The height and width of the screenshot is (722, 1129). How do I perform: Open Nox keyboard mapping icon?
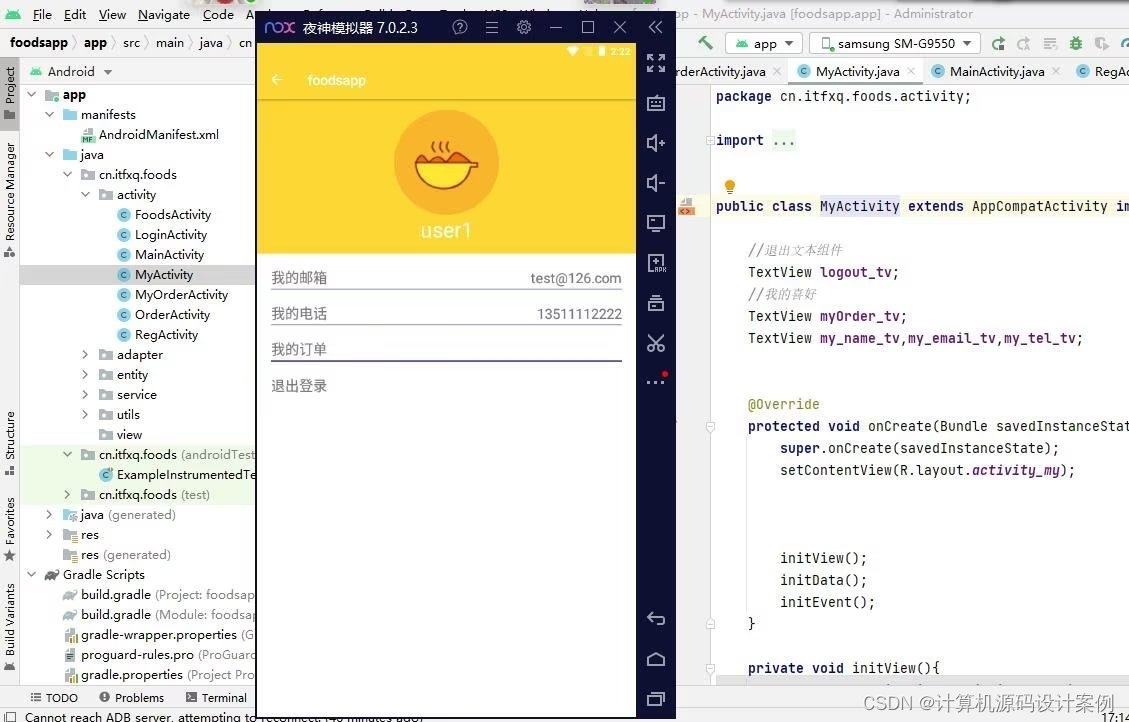655,103
